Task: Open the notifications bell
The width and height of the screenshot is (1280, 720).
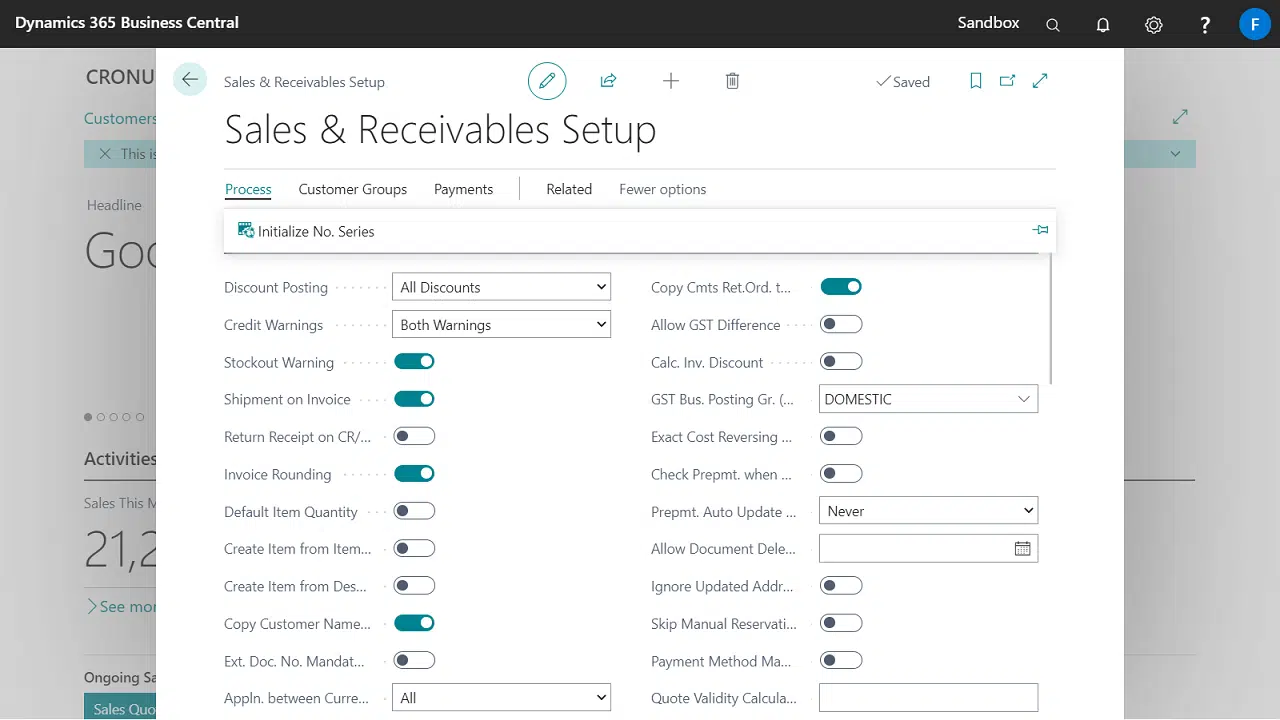Action: (x=1103, y=25)
